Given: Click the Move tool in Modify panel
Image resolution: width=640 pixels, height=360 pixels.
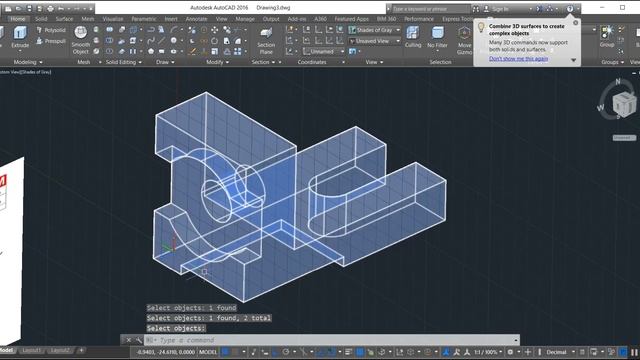Looking at the screenshot, I should coord(215,30).
